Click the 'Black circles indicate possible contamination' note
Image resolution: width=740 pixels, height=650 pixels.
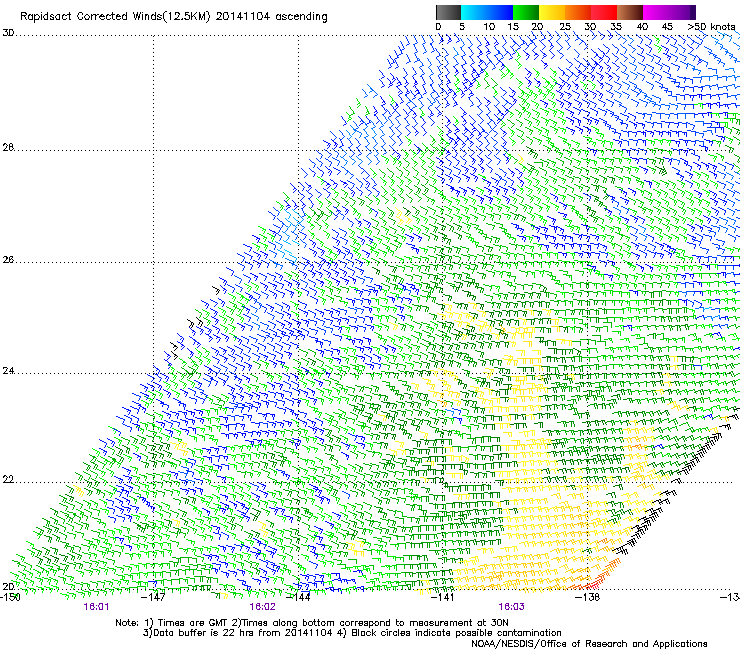tap(450, 633)
